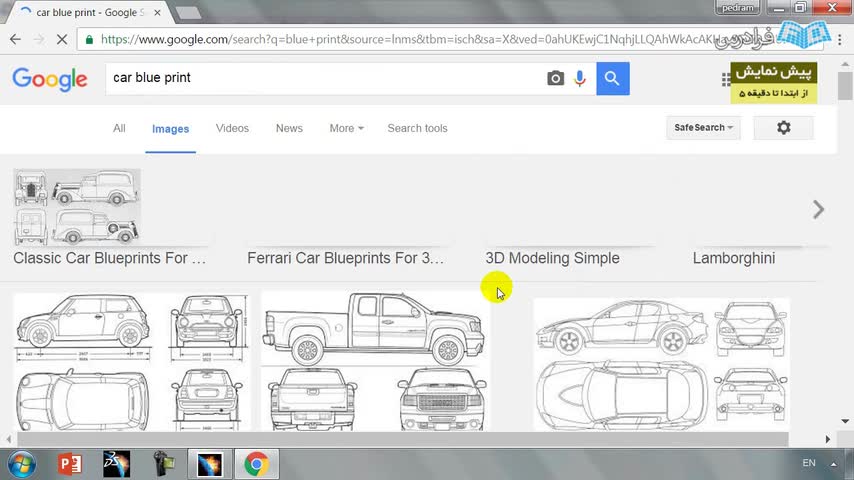The height and width of the screenshot is (480, 854).
Task: Open the camera recorder taskbar icon
Action: pos(163,464)
